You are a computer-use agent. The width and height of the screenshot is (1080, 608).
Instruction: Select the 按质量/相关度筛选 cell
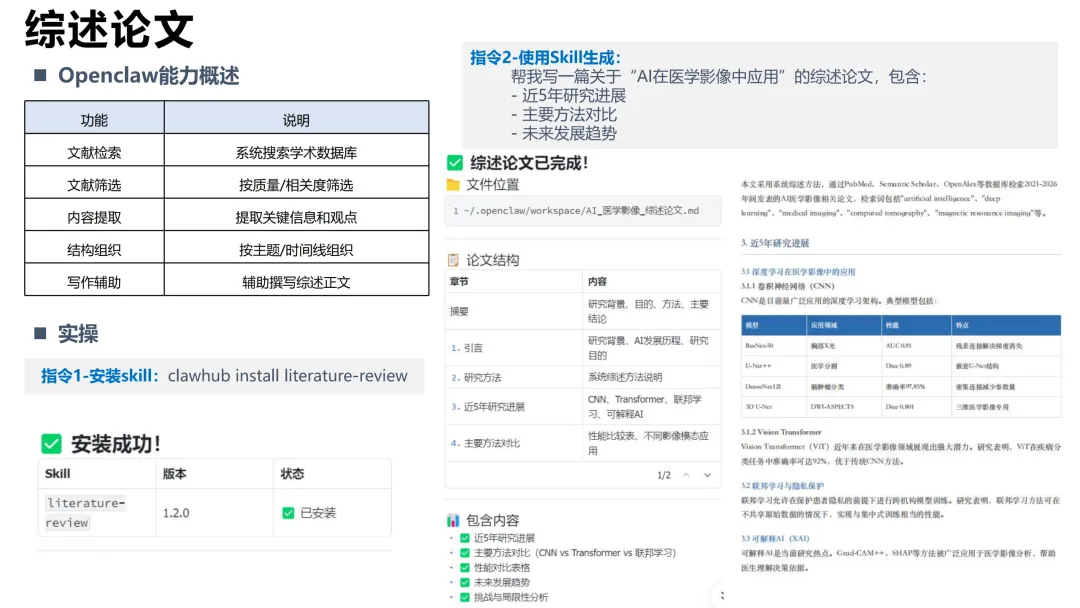coord(296,182)
